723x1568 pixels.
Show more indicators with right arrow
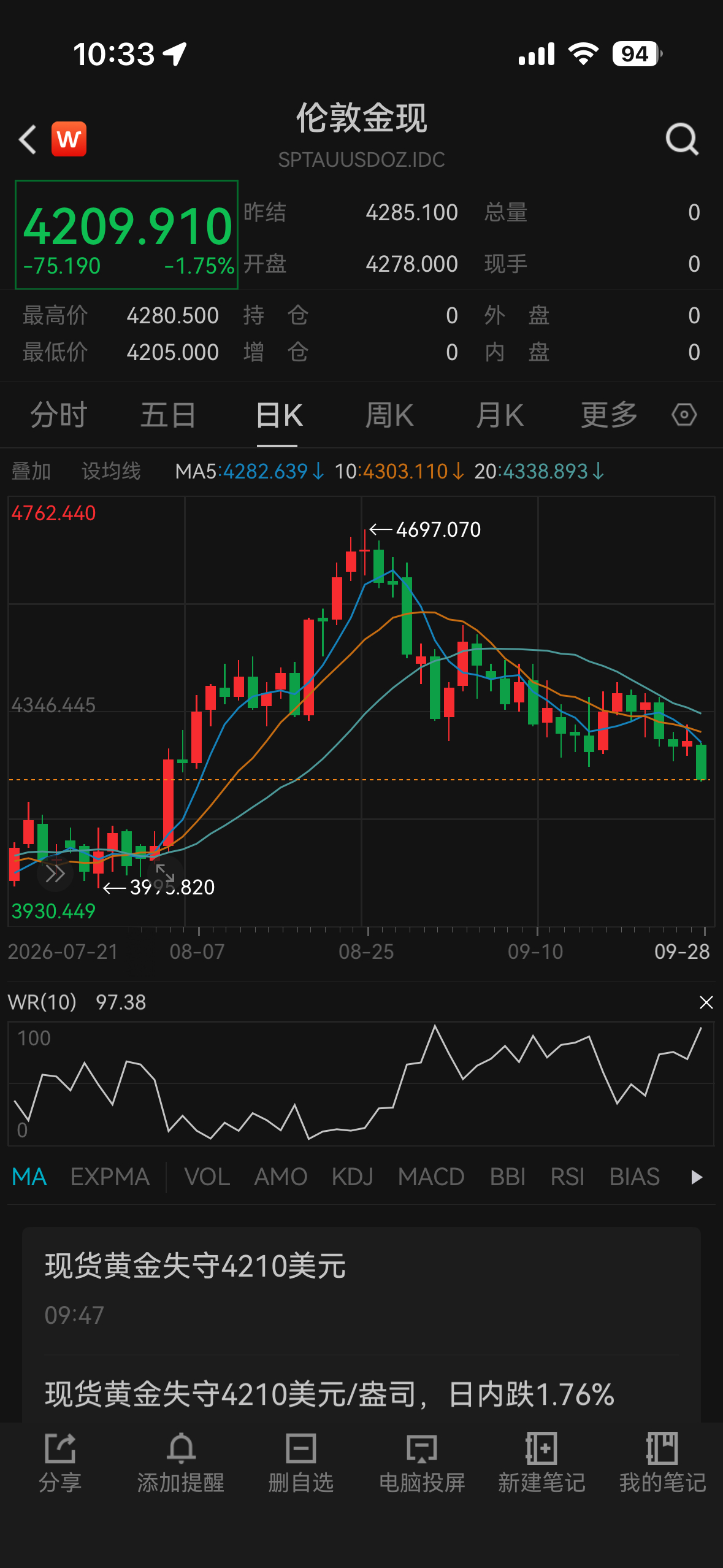(696, 1177)
